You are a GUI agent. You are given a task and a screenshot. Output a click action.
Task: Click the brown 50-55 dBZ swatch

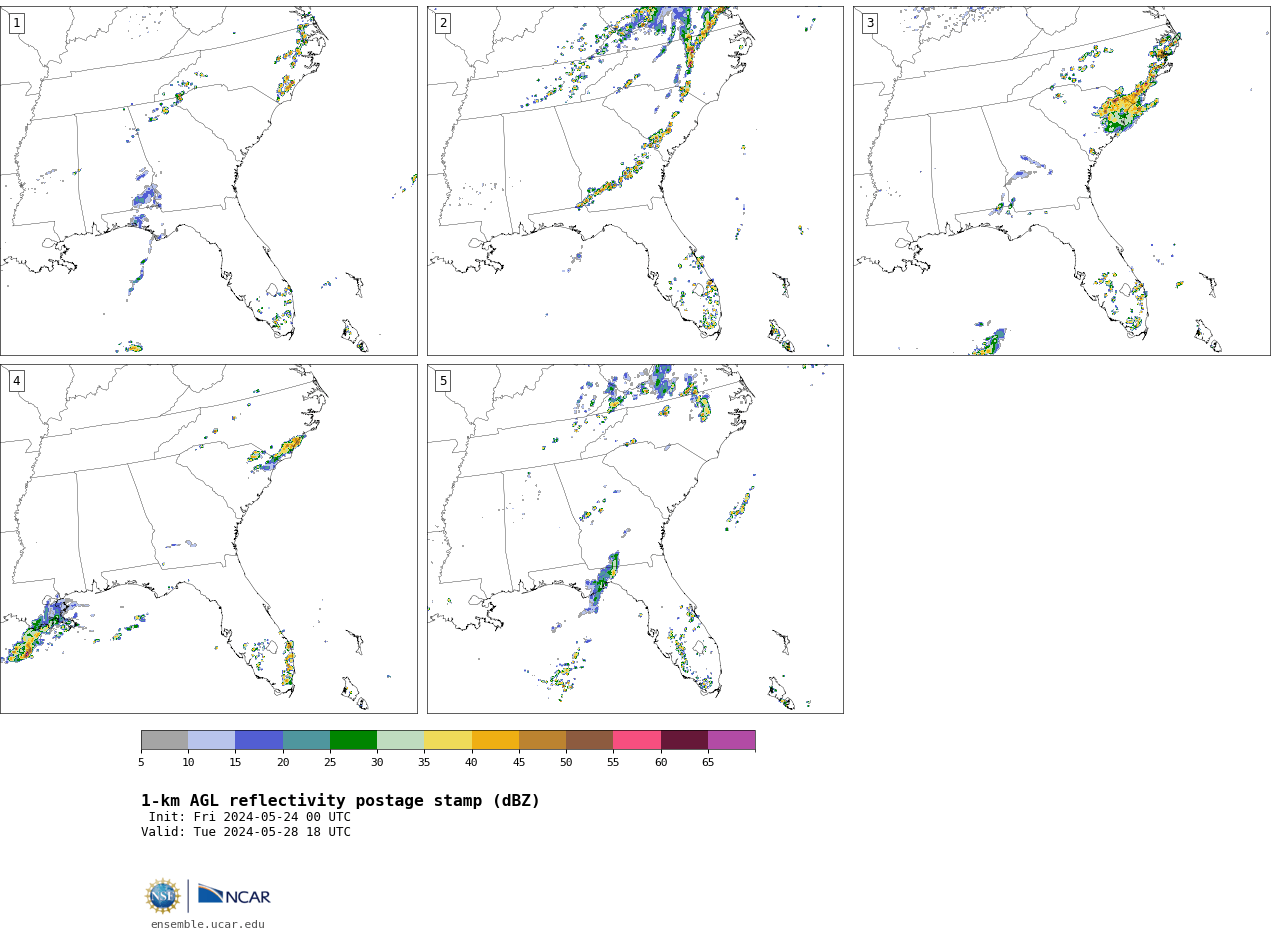tap(590, 740)
